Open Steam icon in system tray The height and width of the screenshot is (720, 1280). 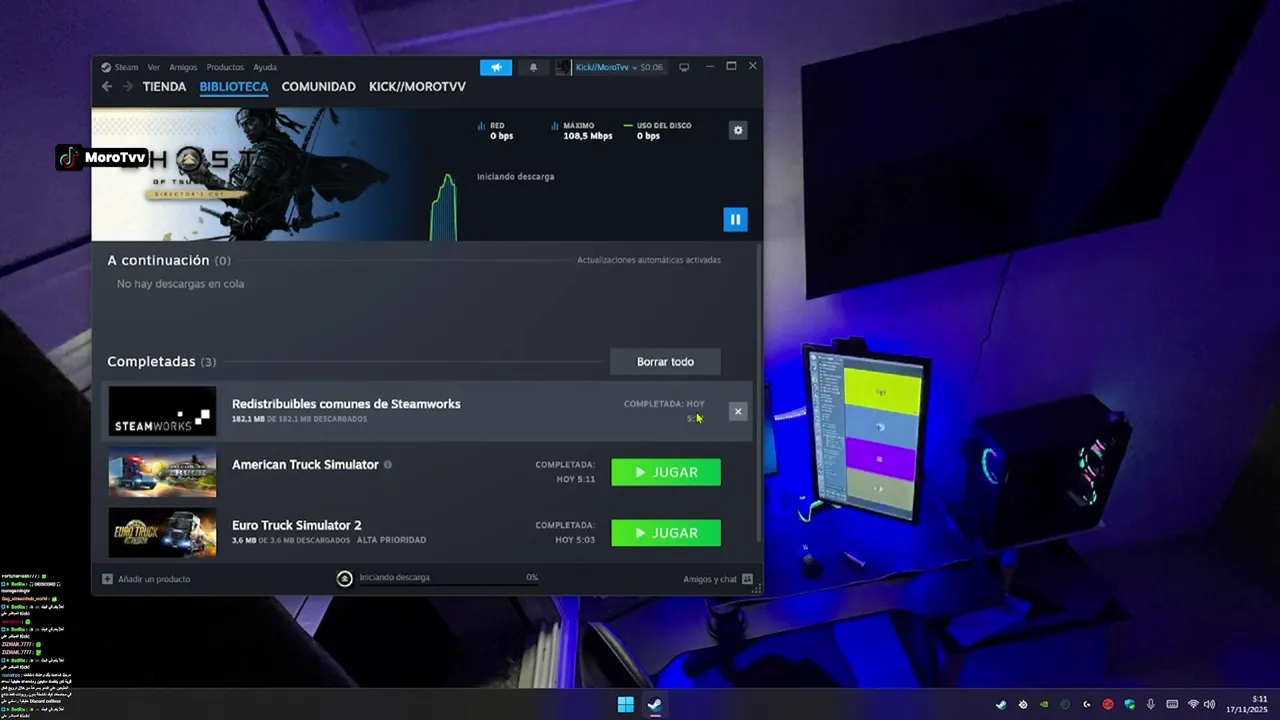(x=1001, y=705)
